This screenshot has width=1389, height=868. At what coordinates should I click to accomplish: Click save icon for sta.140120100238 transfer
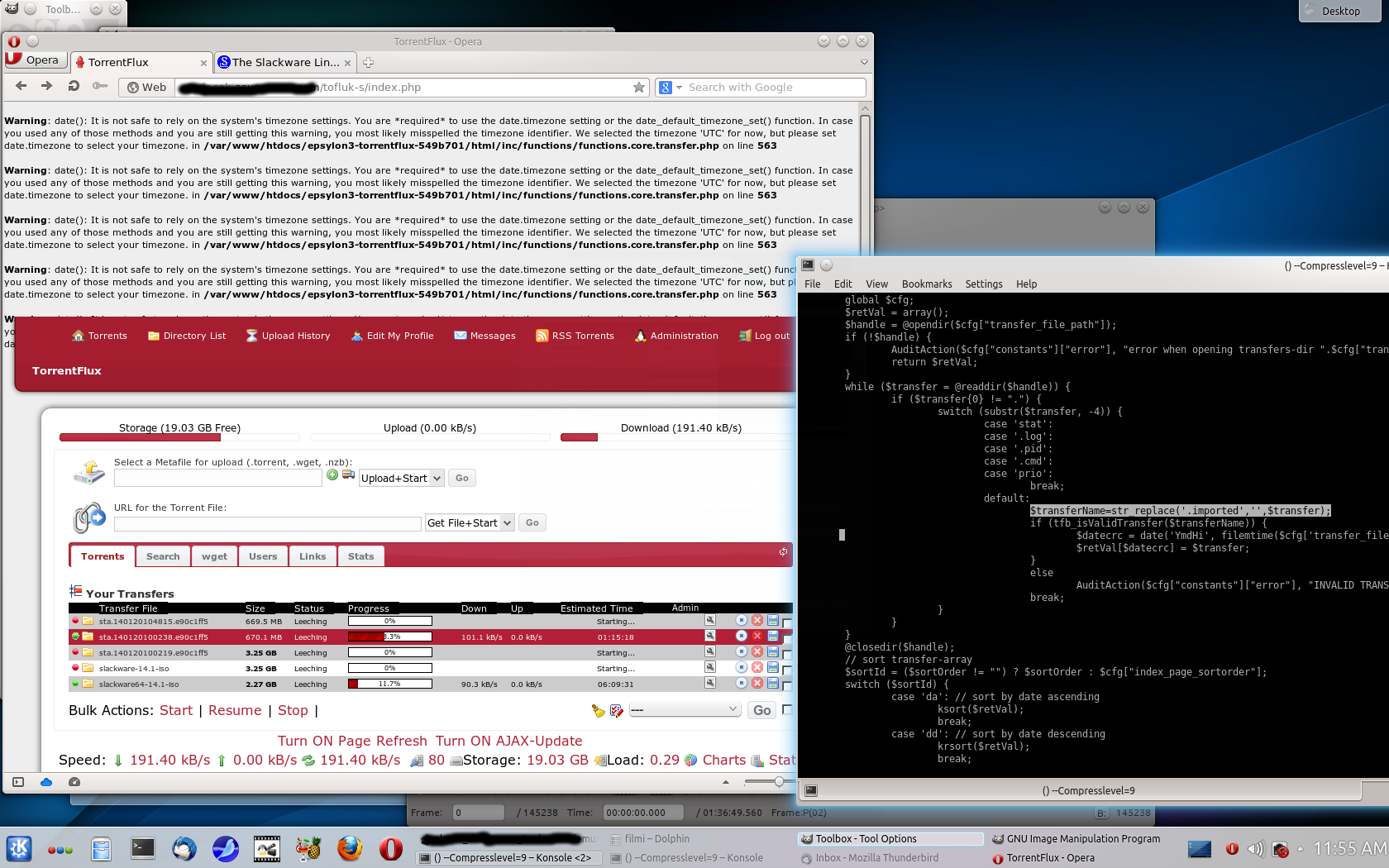coord(772,636)
